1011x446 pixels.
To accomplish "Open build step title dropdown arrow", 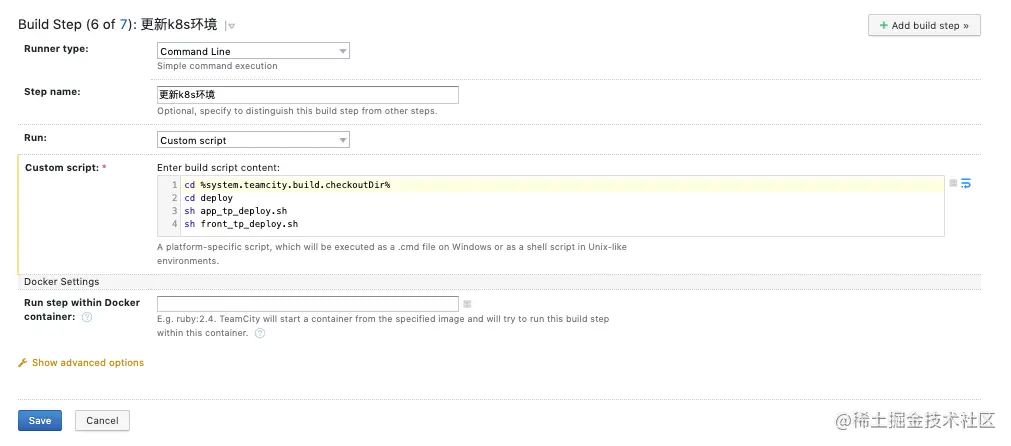I will (230, 26).
